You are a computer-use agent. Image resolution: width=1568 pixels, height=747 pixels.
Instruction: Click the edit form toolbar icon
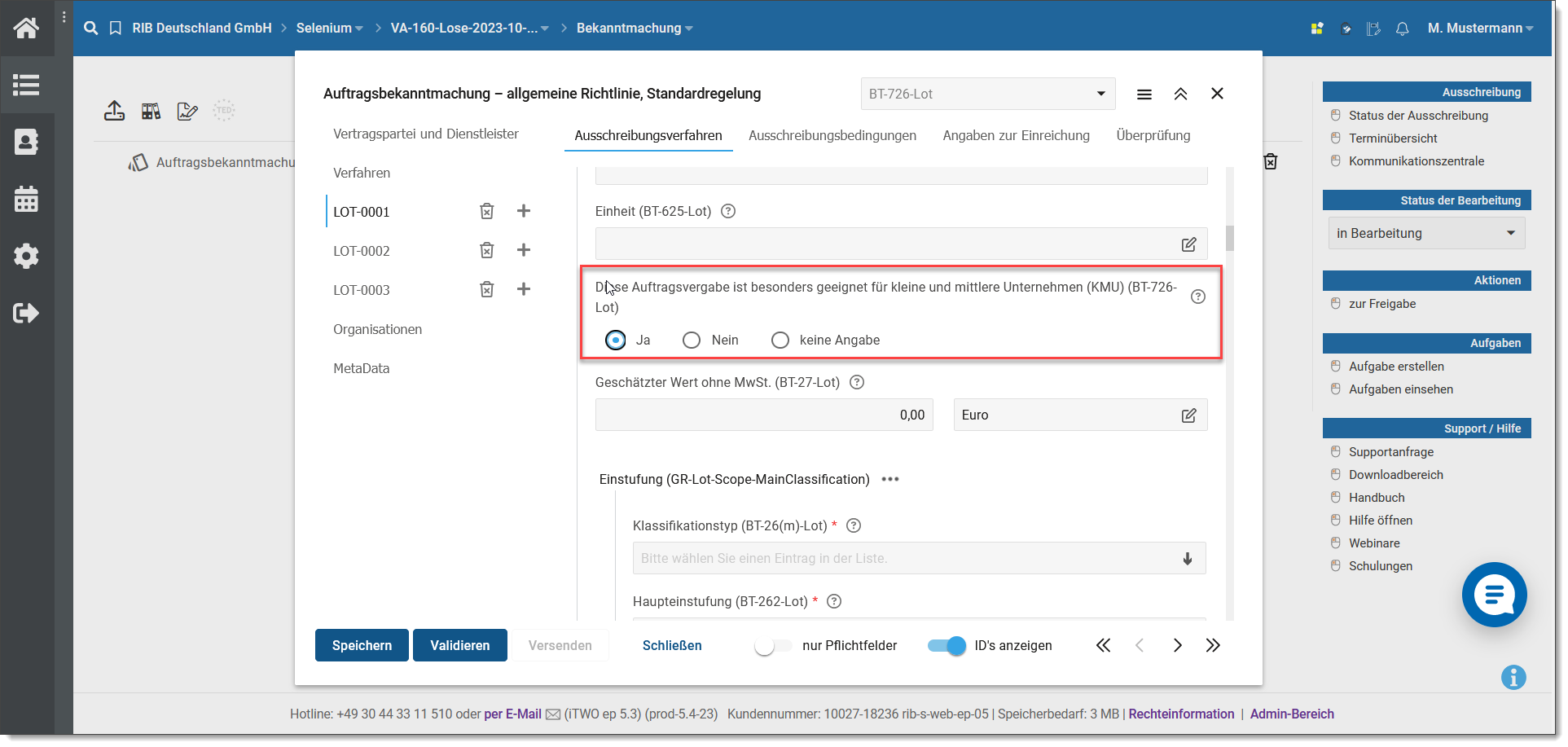(187, 111)
